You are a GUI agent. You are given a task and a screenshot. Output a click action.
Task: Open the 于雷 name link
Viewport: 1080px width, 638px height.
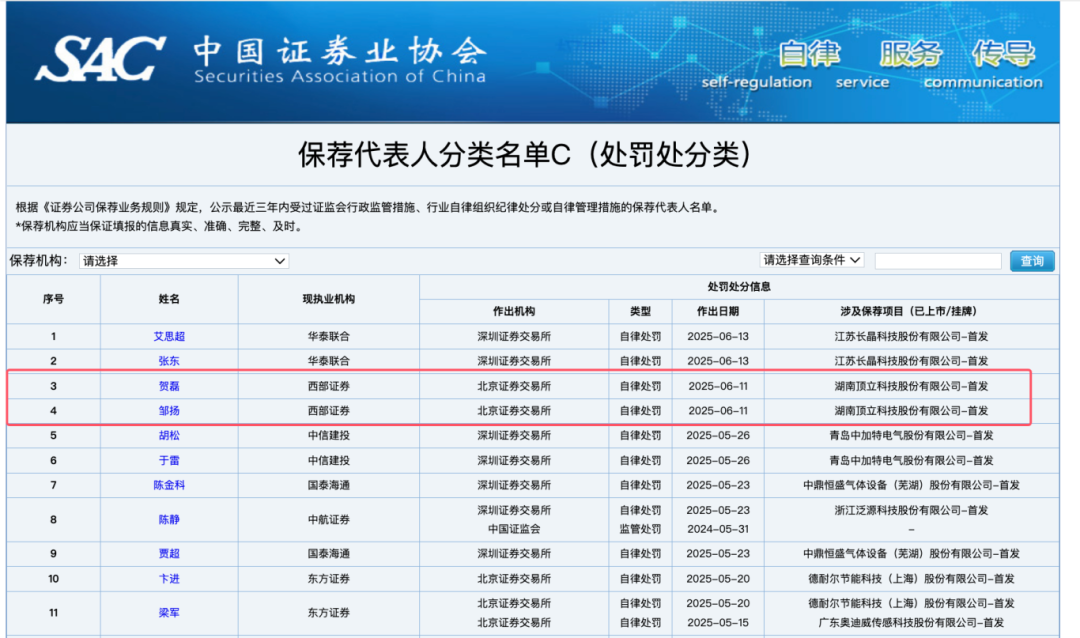[169, 460]
